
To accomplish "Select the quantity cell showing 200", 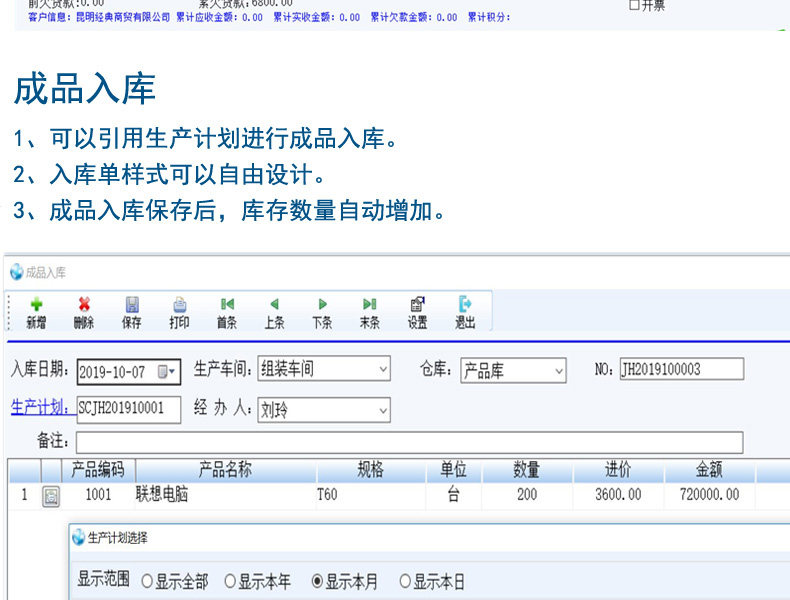I will pyautogui.click(x=527, y=495).
